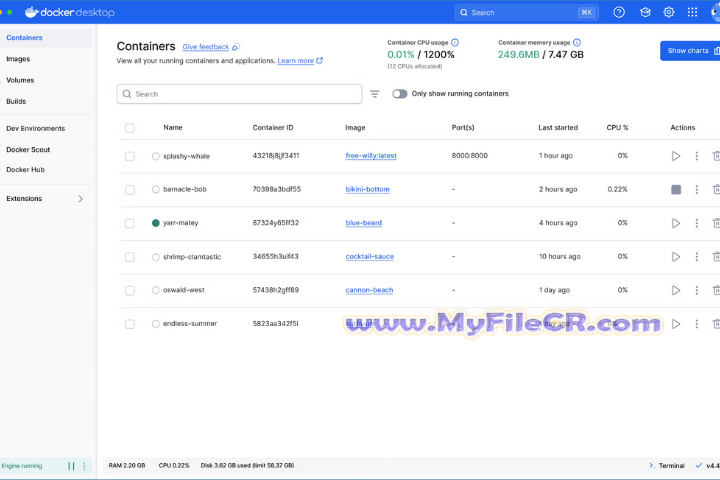Image resolution: width=720 pixels, height=480 pixels.
Task: Show Container memory usage info
Action: [577, 43]
